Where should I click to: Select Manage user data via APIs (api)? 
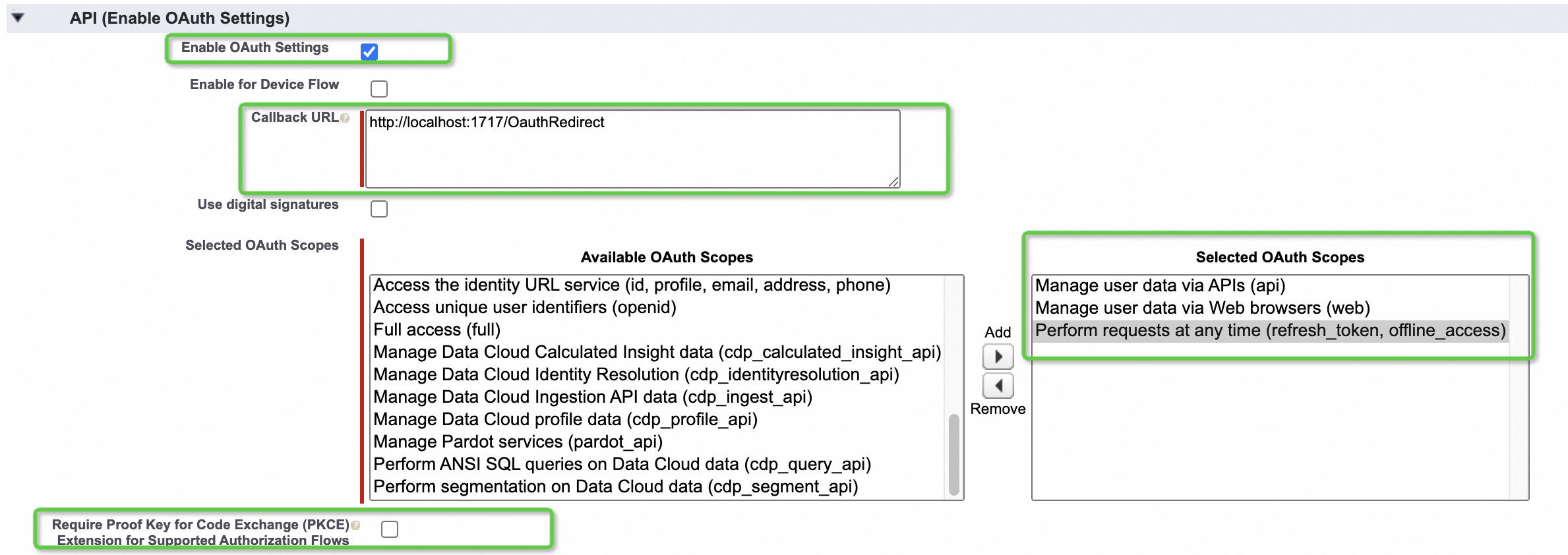[1160, 285]
